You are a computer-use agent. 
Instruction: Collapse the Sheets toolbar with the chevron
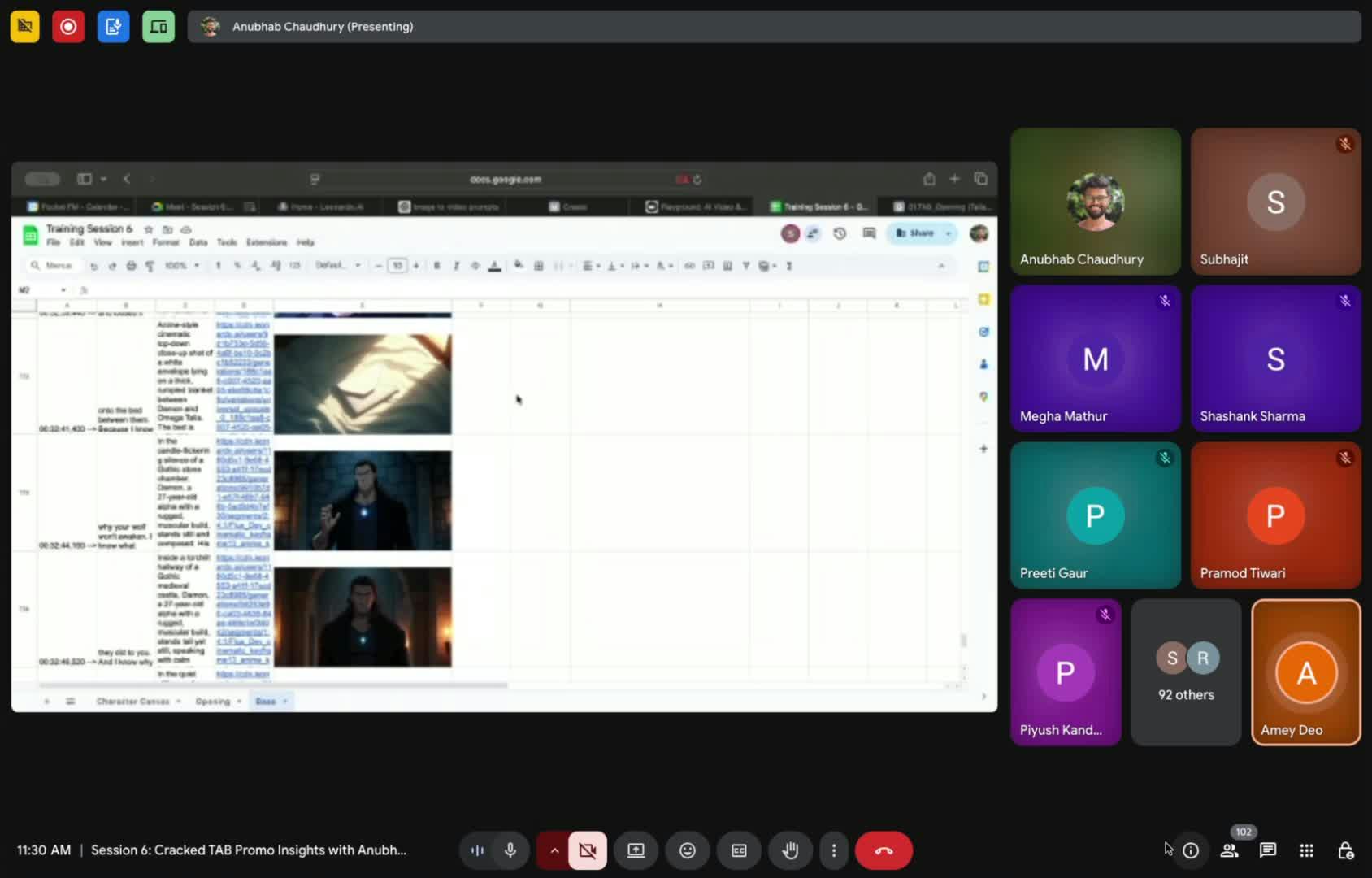tap(941, 266)
